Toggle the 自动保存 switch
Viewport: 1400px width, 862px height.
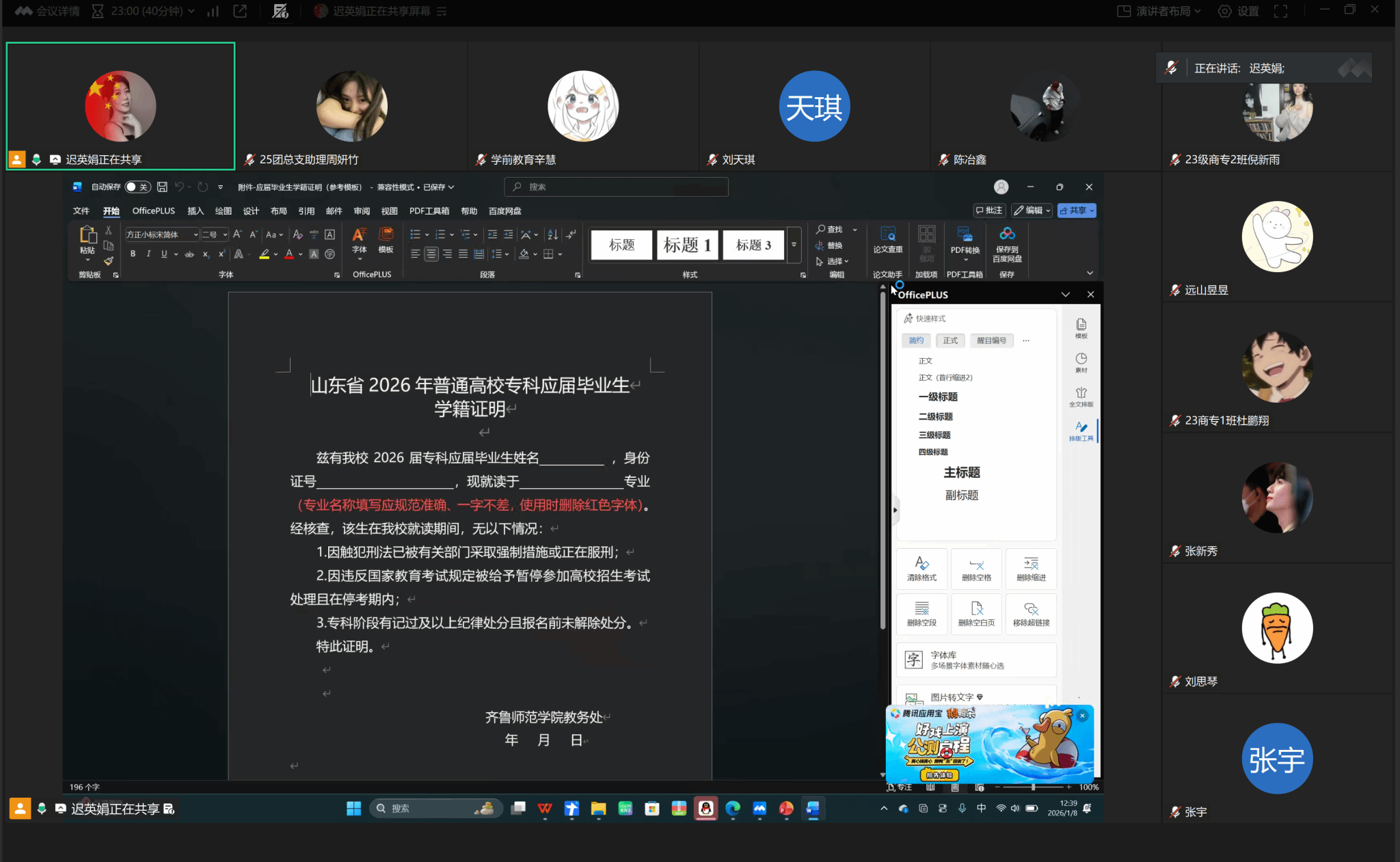coord(137,187)
